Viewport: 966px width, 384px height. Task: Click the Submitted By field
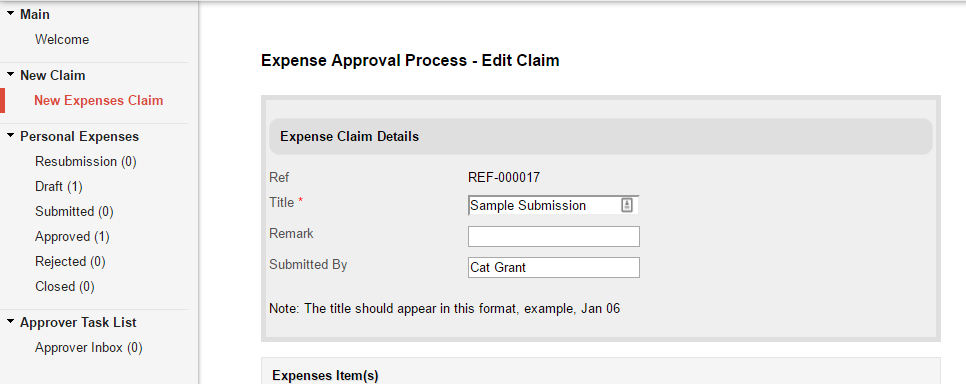(554, 268)
